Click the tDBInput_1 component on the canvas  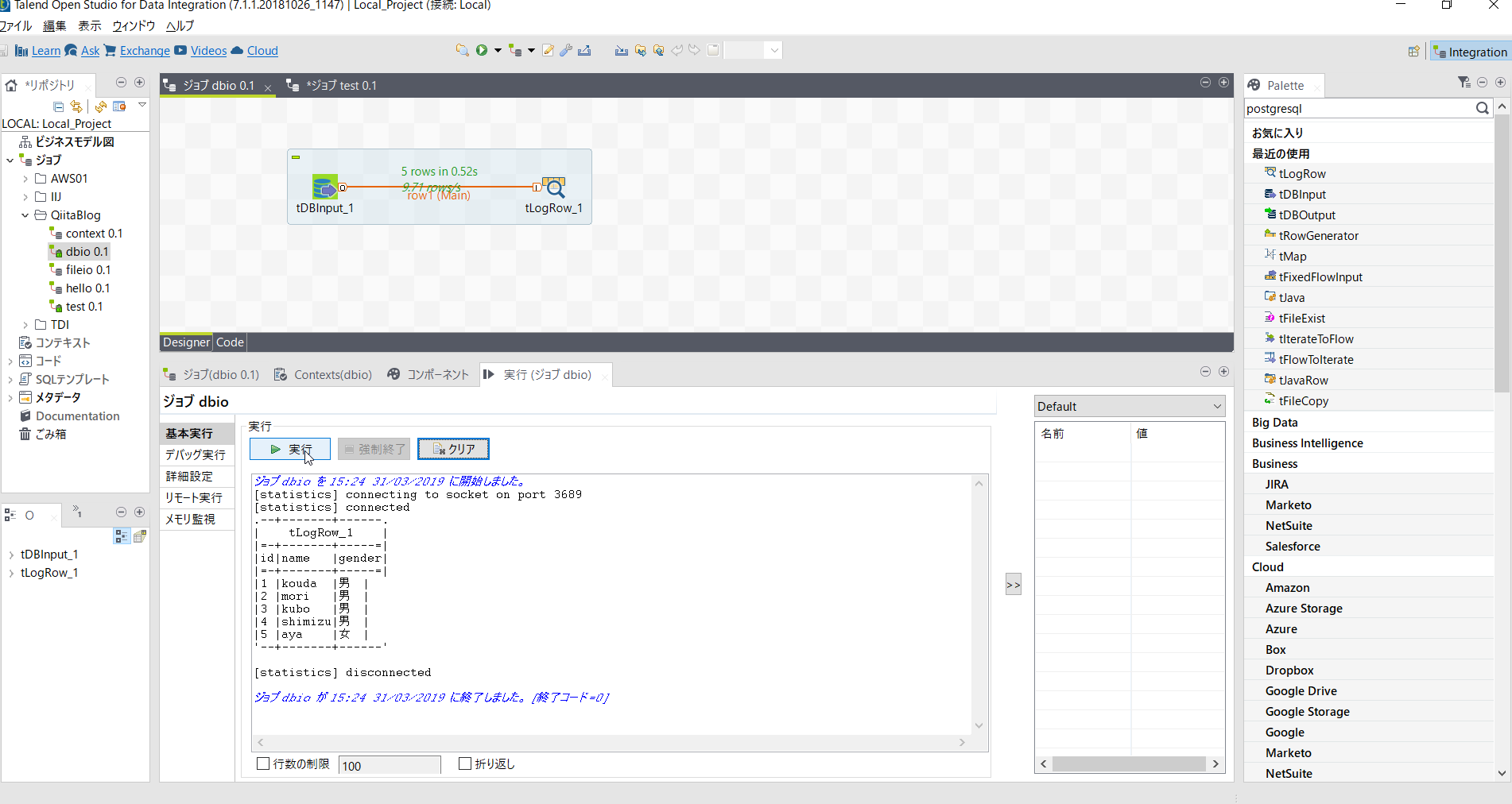coord(325,187)
